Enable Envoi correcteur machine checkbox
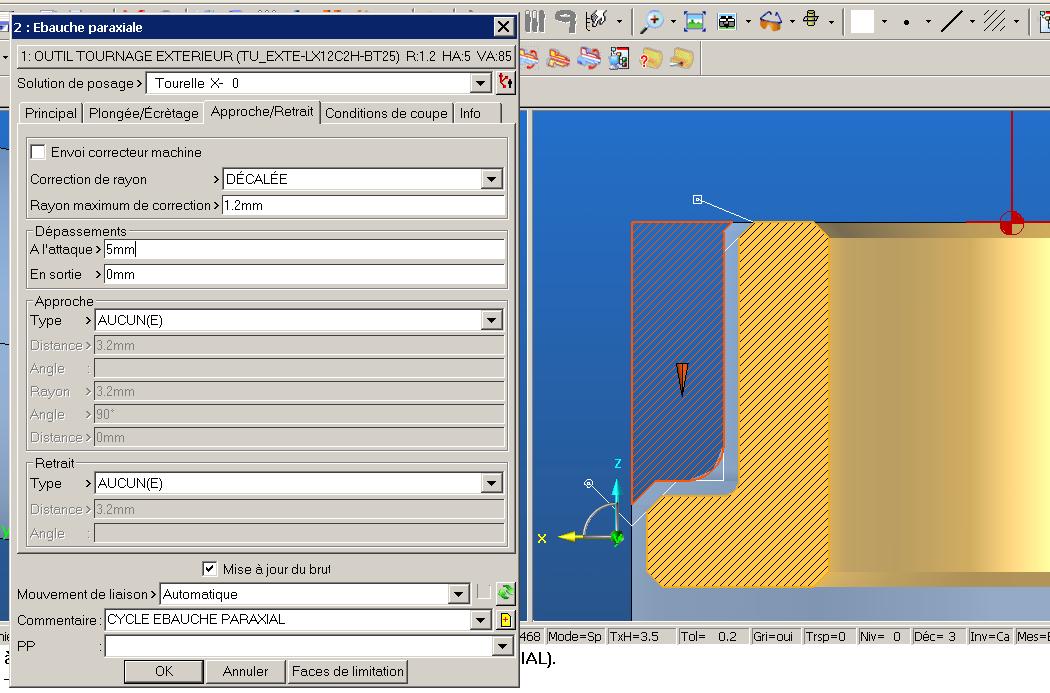Screen dimensions: 1050x693 point(38,152)
